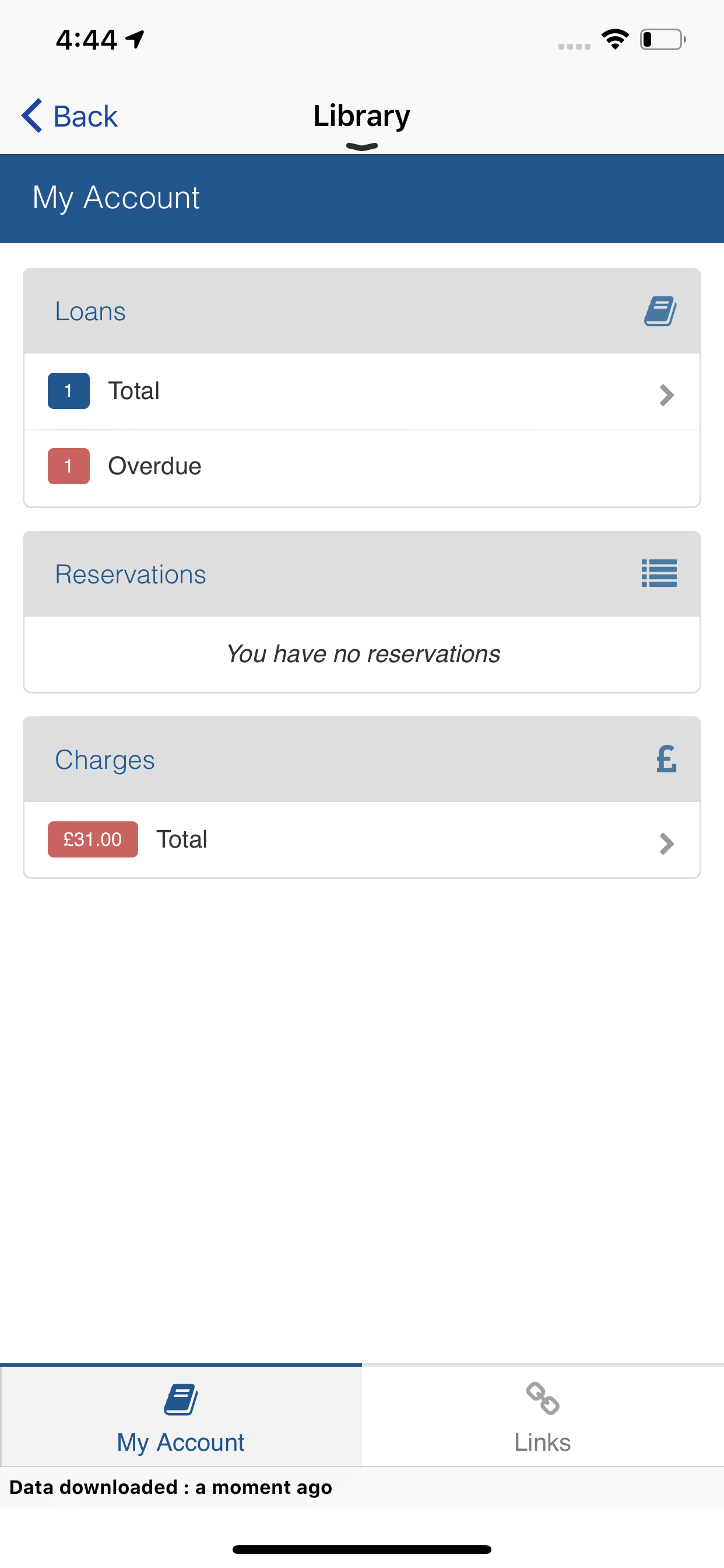The image size is (724, 1568).
Task: Tap the red Overdue count badge
Action: click(x=69, y=466)
